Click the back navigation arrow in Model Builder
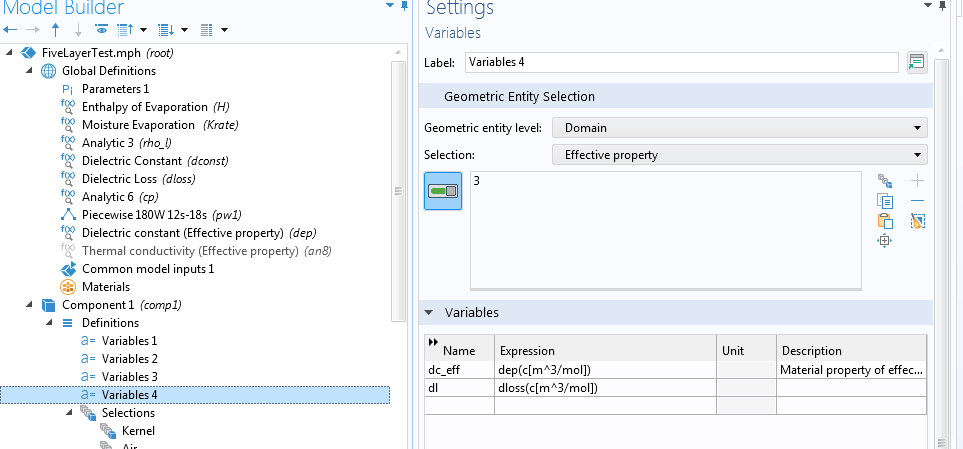Image resolution: width=963 pixels, height=449 pixels. (x=11, y=30)
